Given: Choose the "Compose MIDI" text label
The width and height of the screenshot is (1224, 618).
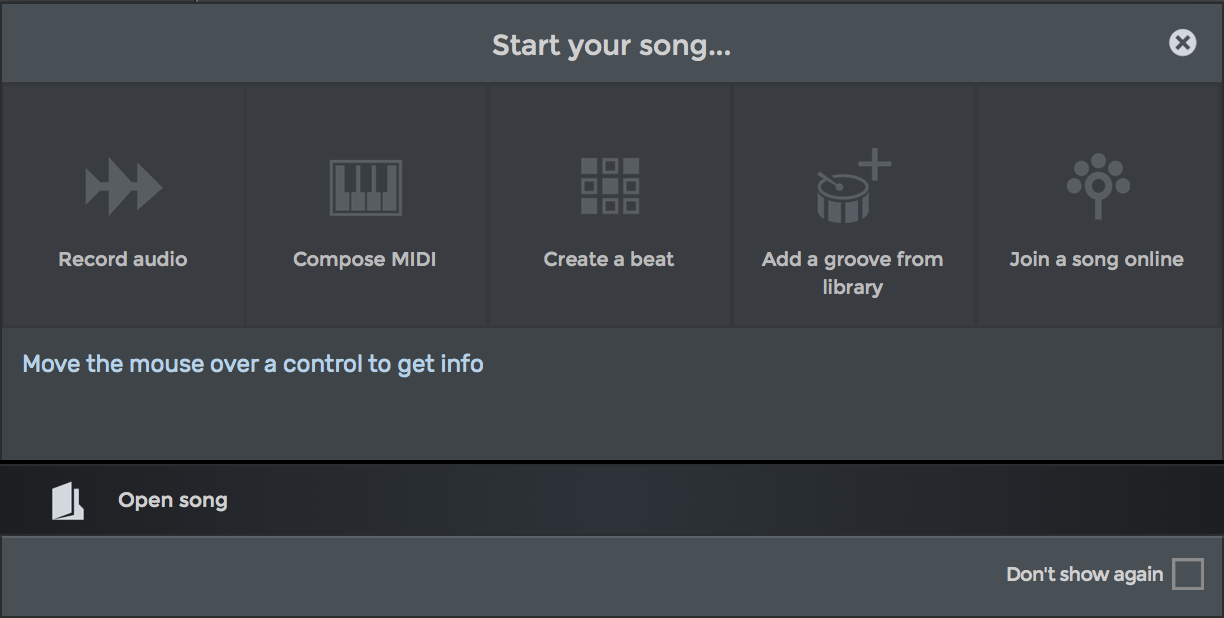Looking at the screenshot, I should tap(365, 259).
